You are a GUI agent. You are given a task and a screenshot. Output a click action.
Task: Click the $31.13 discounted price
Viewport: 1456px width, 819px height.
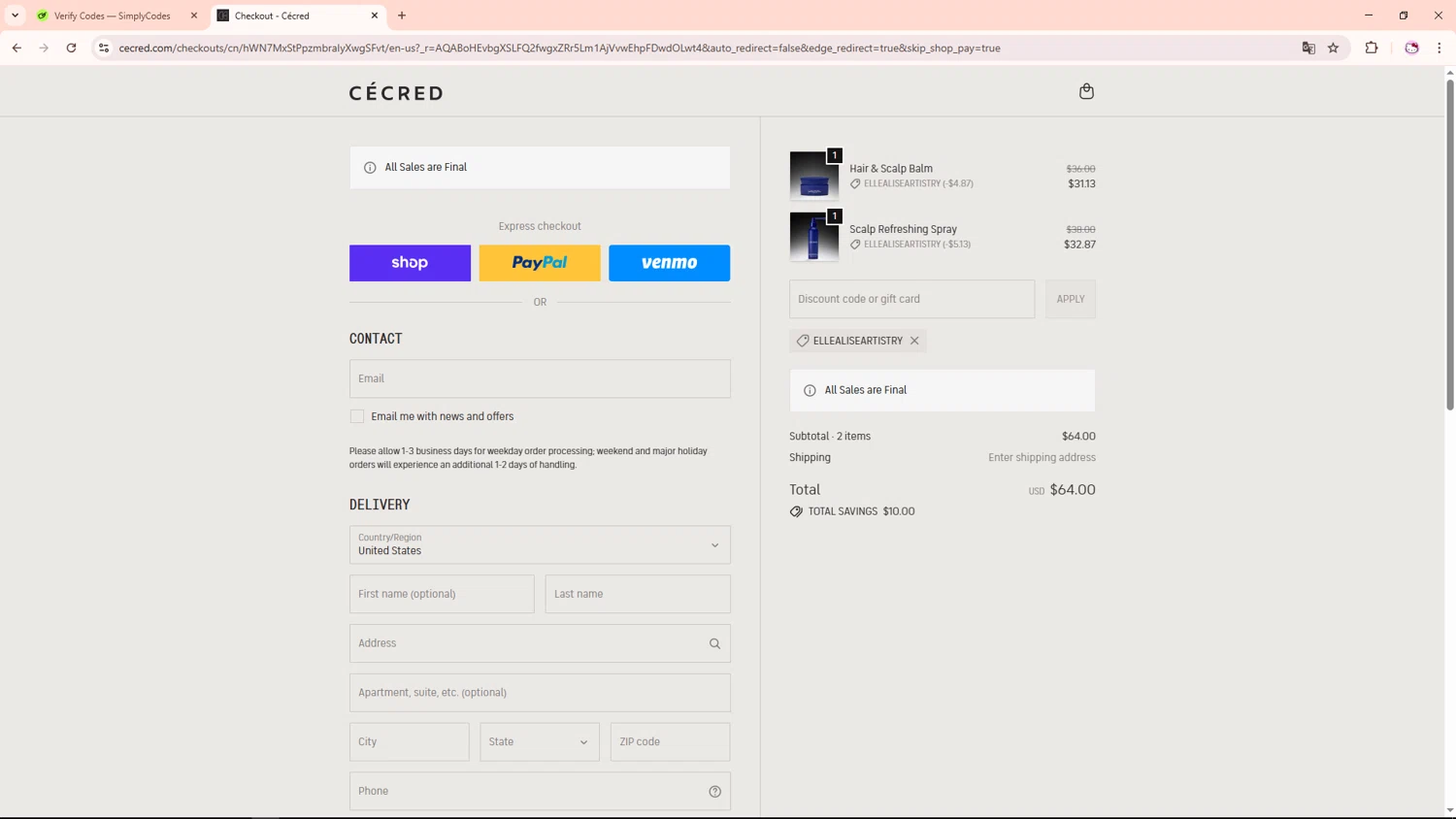pyautogui.click(x=1081, y=183)
